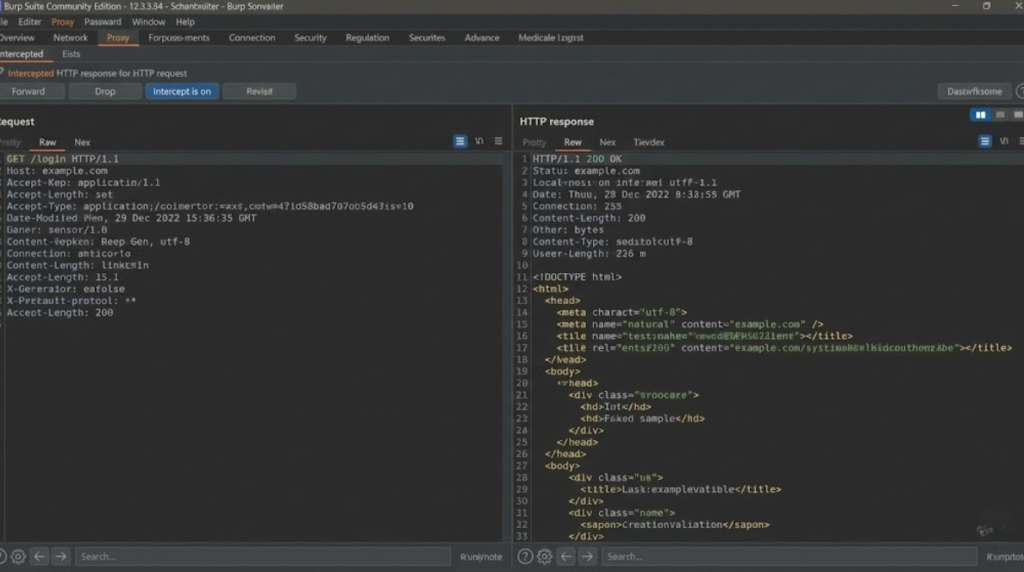Select side-by-side split layout view
Screen dimensions: 1024x572
click(980, 115)
